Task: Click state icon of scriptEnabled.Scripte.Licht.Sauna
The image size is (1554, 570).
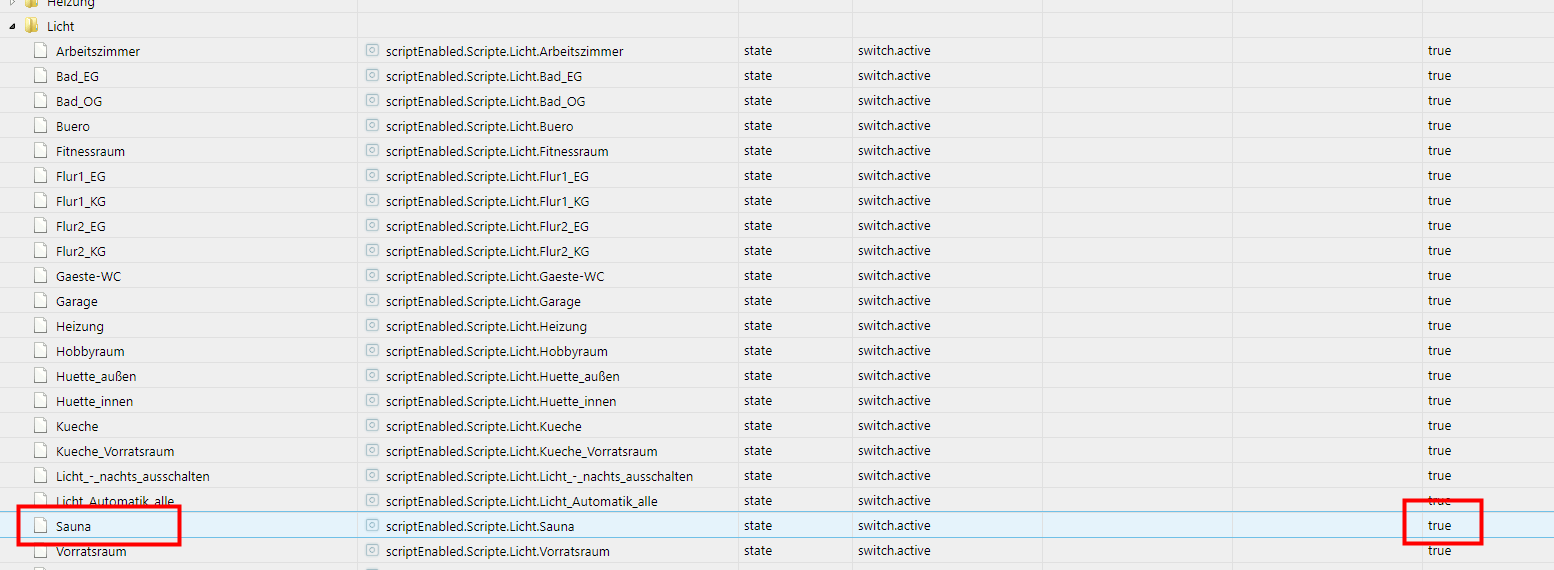Action: coord(373,525)
